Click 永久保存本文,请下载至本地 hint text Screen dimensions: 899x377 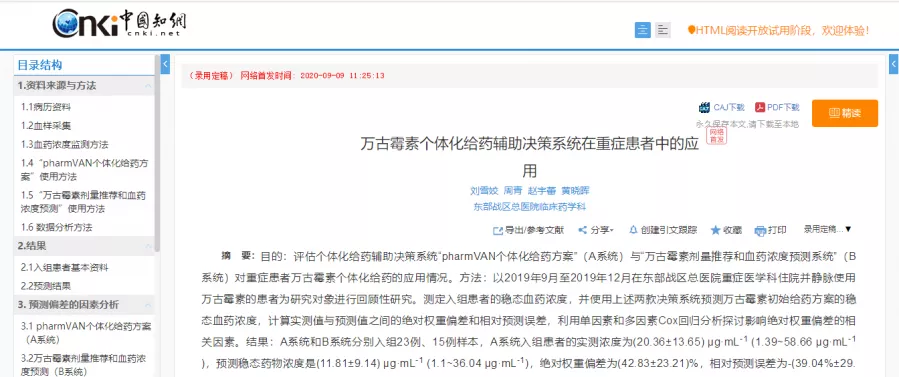click(747, 124)
